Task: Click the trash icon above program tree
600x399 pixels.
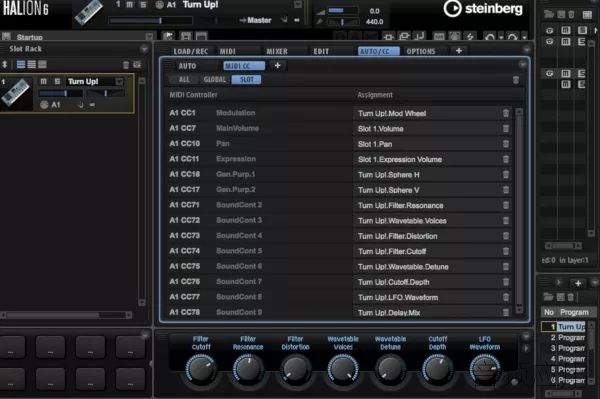Action: click(x=571, y=15)
